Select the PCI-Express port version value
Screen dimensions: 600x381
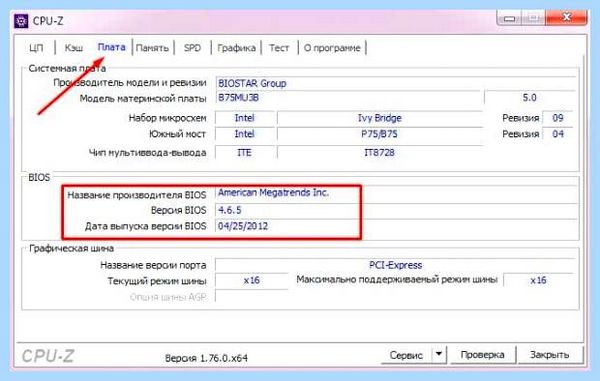[395, 265]
